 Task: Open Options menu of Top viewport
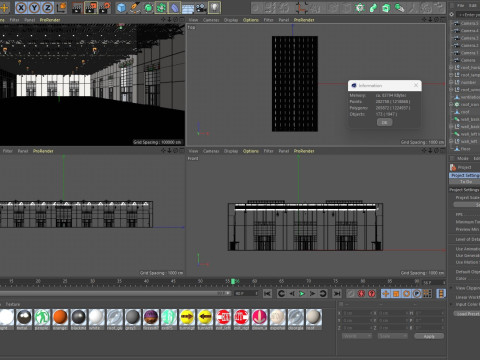coord(251,20)
